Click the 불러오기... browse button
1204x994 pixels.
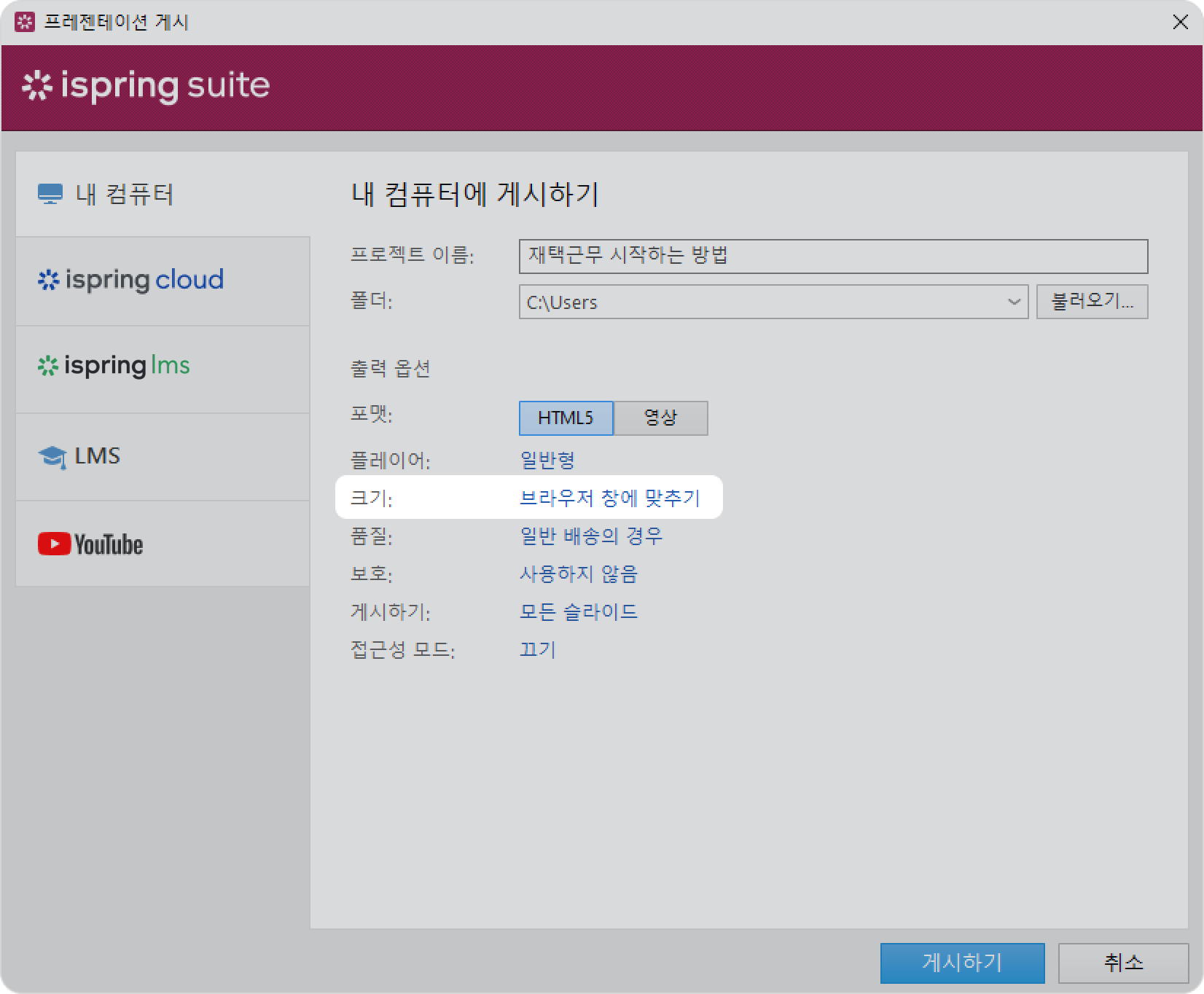(1092, 302)
